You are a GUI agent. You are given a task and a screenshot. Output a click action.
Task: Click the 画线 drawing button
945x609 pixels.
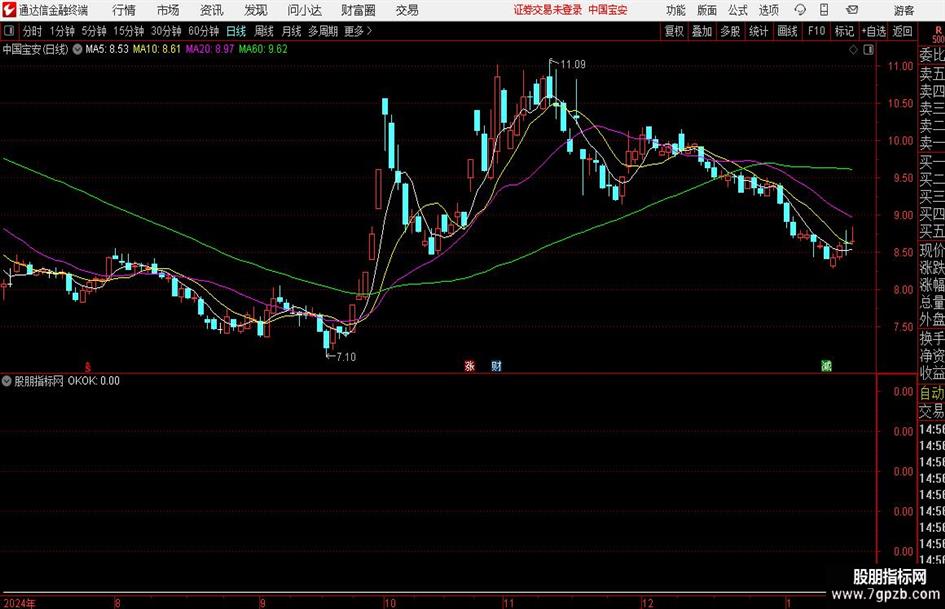coord(787,31)
